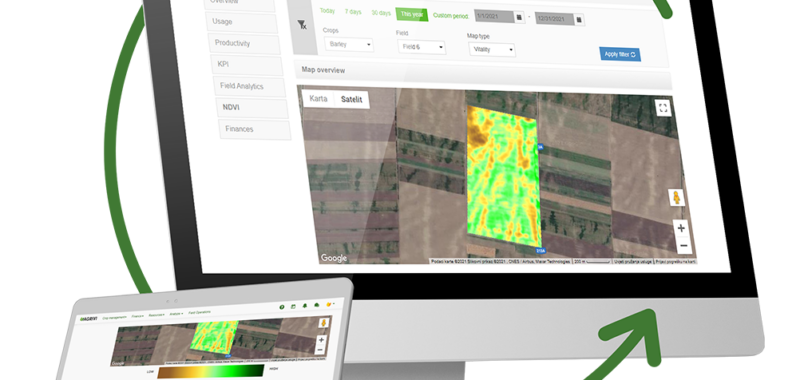Zoom out on the monitor map

tap(684, 246)
